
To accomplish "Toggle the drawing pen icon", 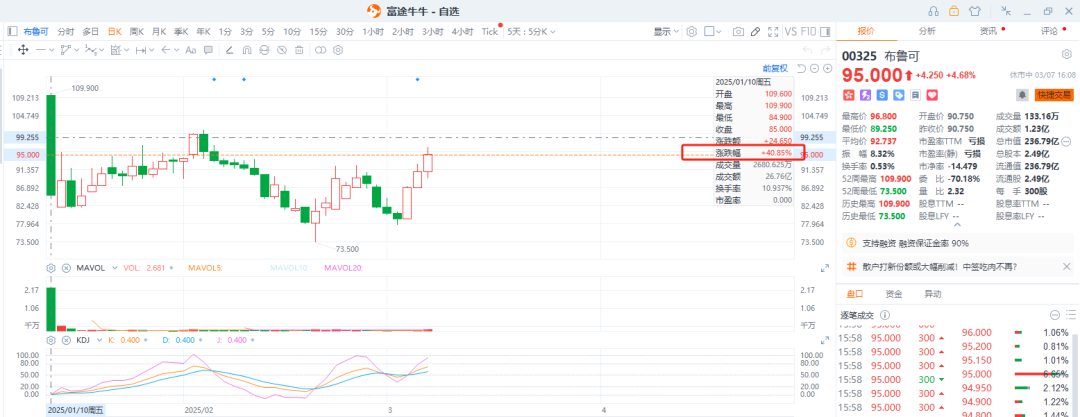I will click(x=755, y=31).
